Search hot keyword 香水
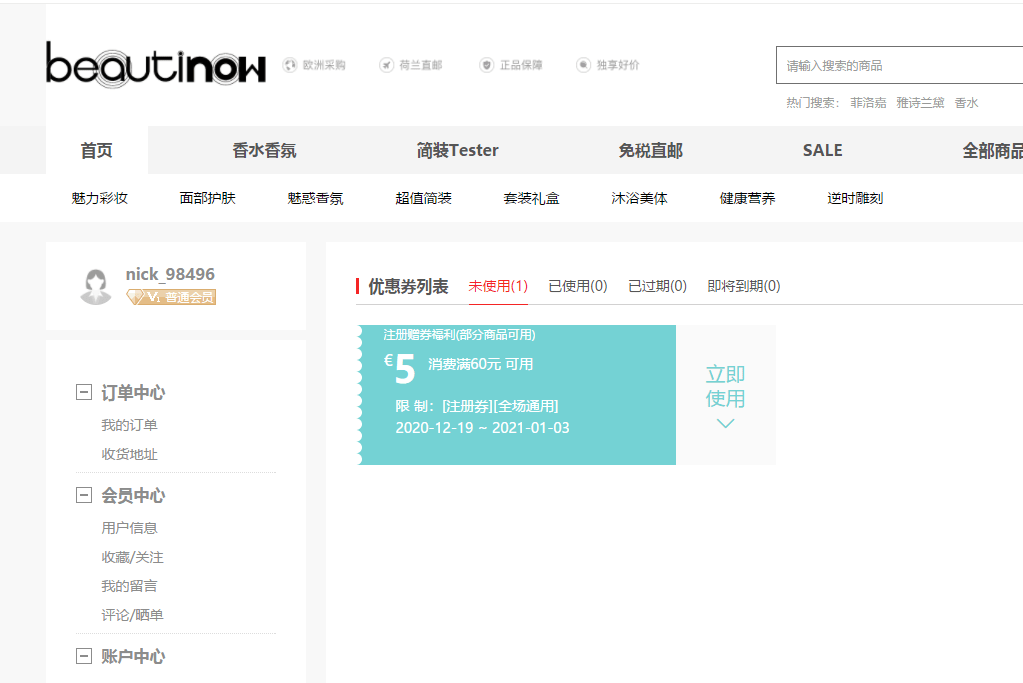Image resolution: width=1023 pixels, height=683 pixels. pos(966,103)
